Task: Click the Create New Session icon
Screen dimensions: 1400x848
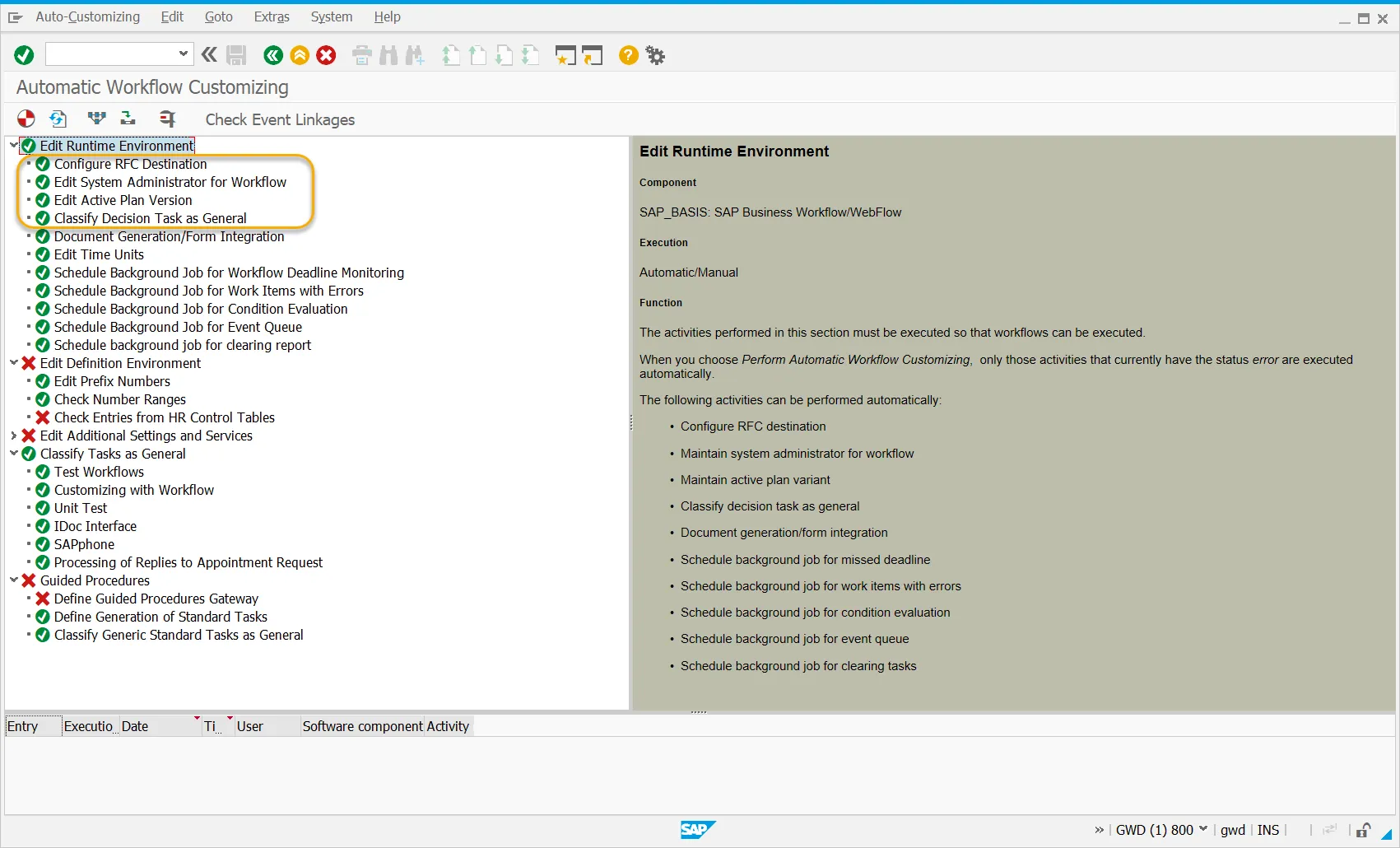Action: (x=565, y=55)
